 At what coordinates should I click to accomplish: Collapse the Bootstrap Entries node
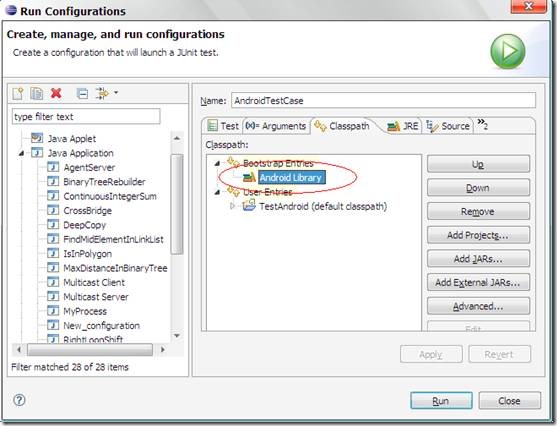(217, 163)
